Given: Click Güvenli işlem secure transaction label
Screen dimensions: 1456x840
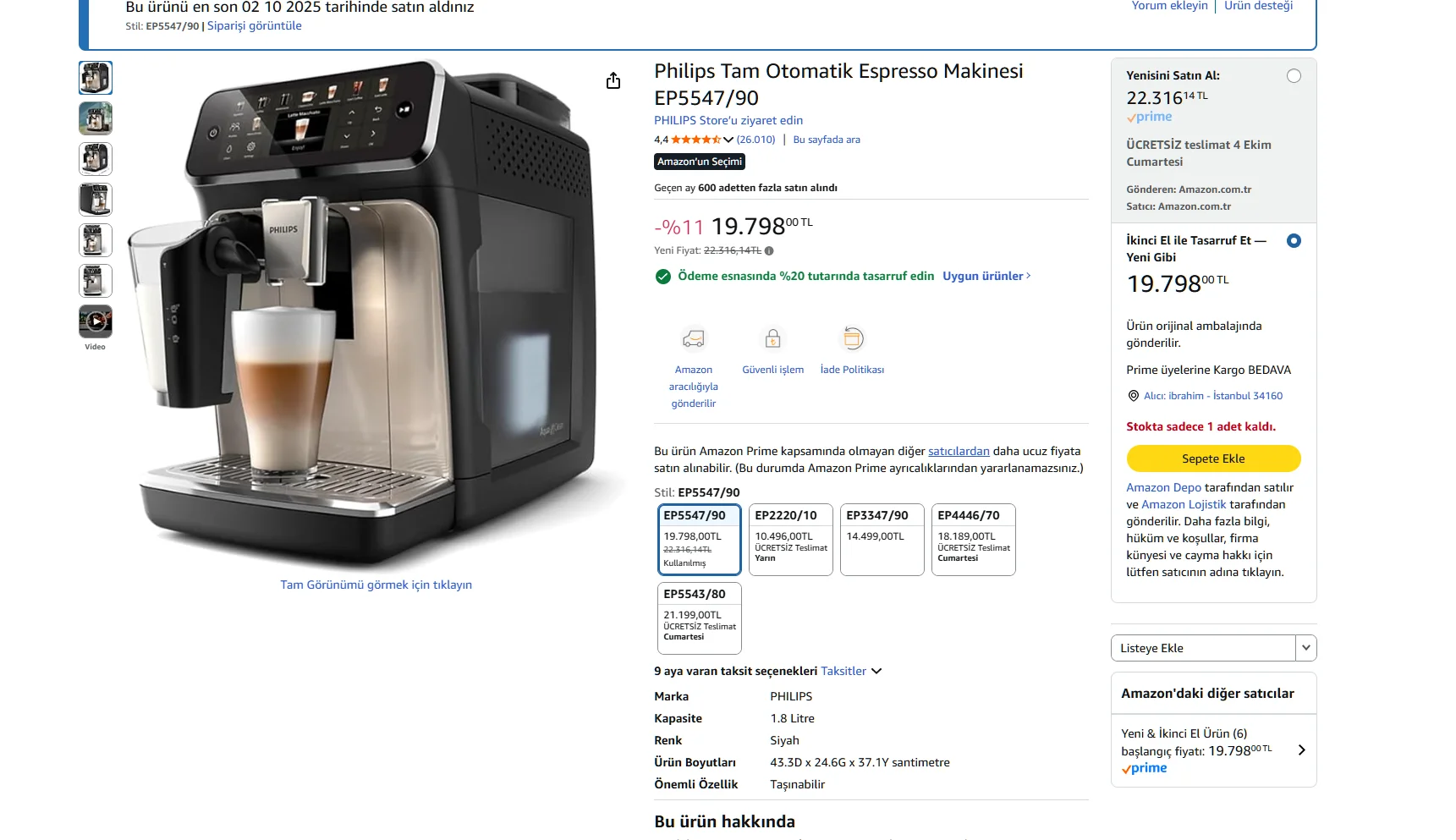Looking at the screenshot, I should click(772, 370).
